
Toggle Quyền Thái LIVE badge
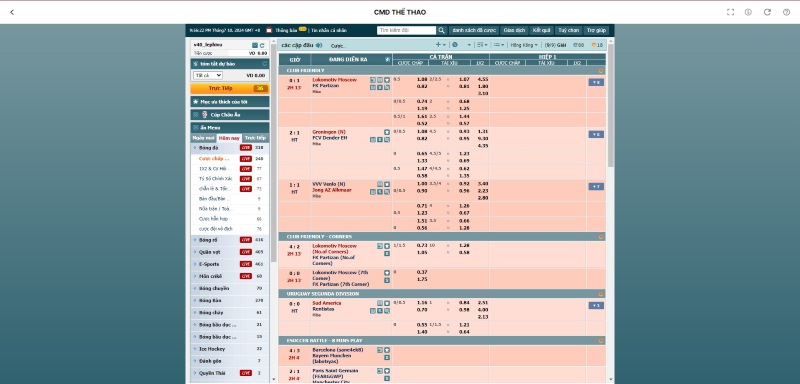(x=246, y=373)
